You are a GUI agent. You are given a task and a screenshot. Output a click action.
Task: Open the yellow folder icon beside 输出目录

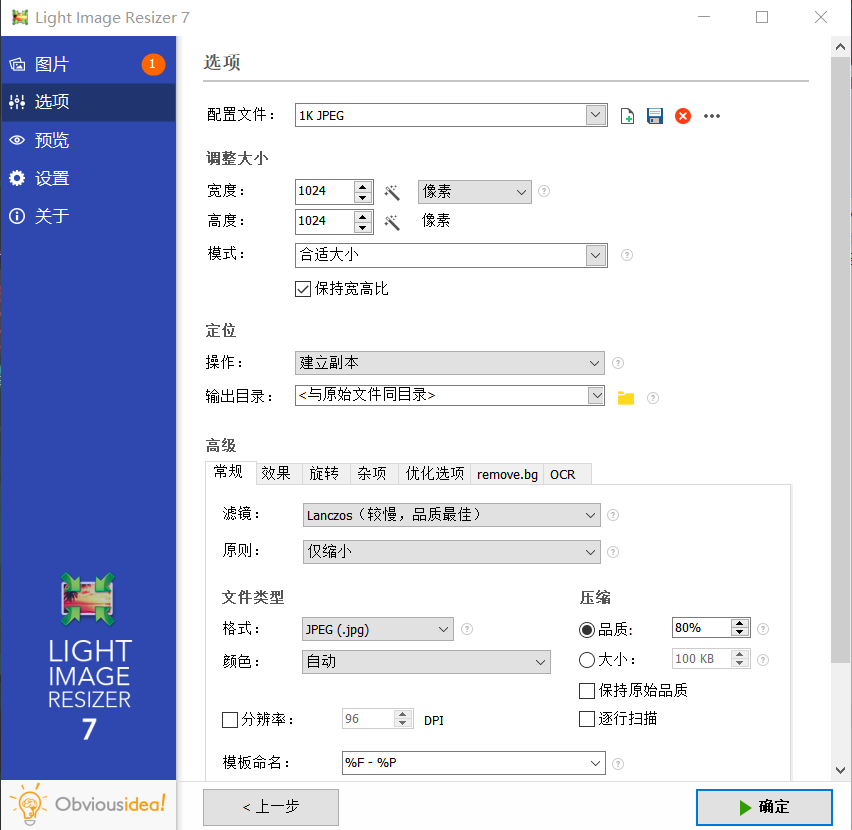pos(625,396)
